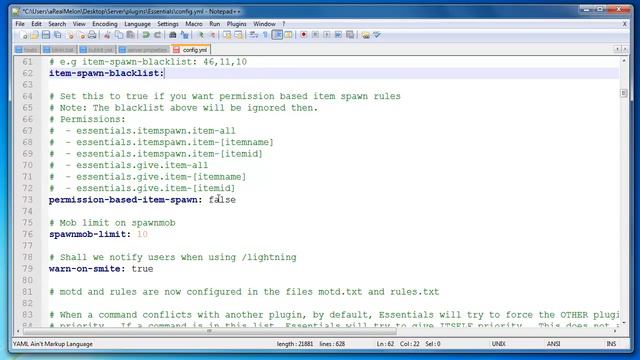Click 'YAML Ain't Markup Language' status text

coord(53,344)
